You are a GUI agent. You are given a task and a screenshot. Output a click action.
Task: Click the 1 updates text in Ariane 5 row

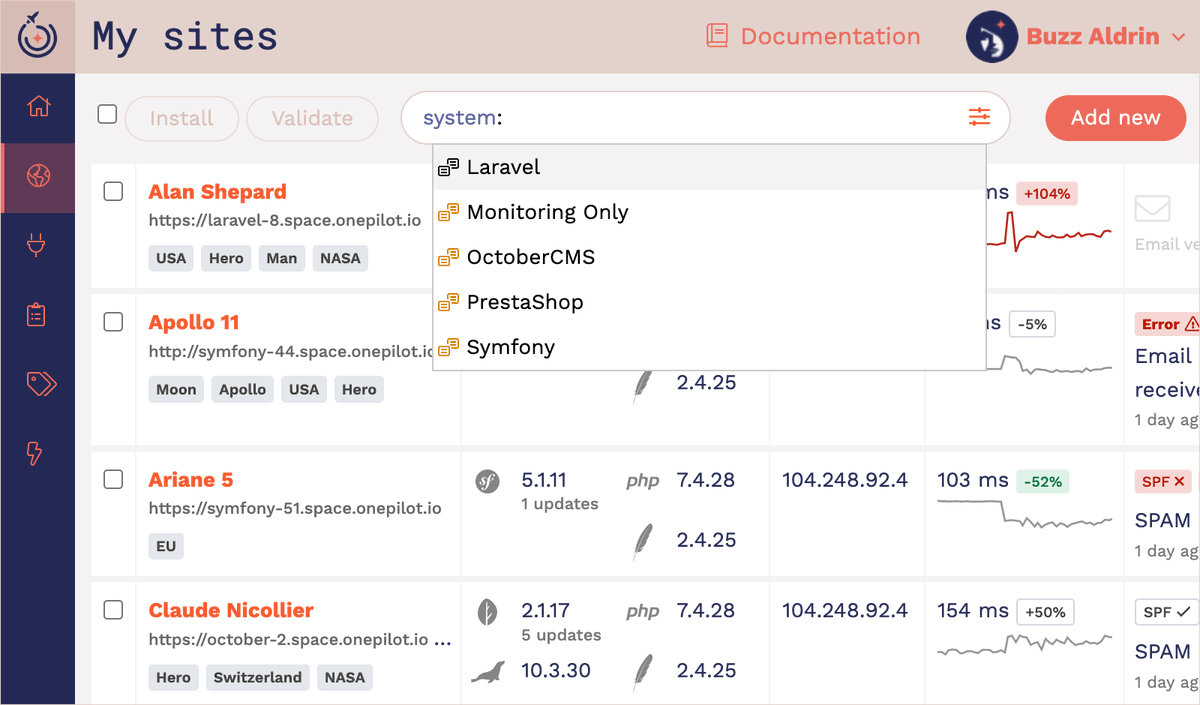(x=560, y=504)
